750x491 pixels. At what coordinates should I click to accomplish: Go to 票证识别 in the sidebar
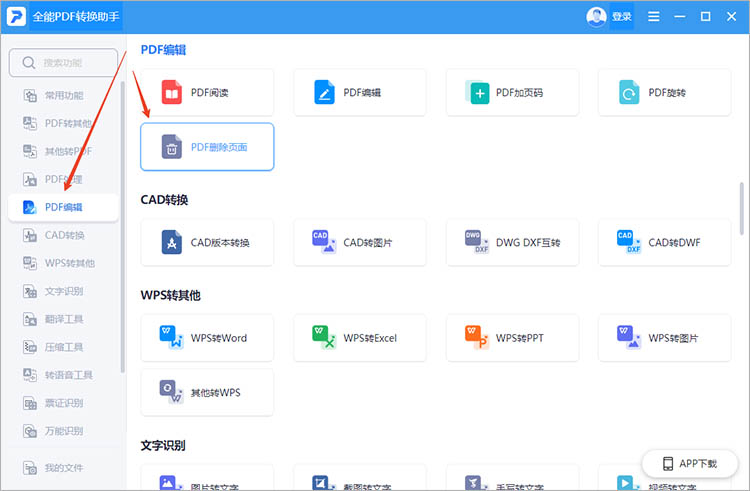pyautogui.click(x=63, y=403)
